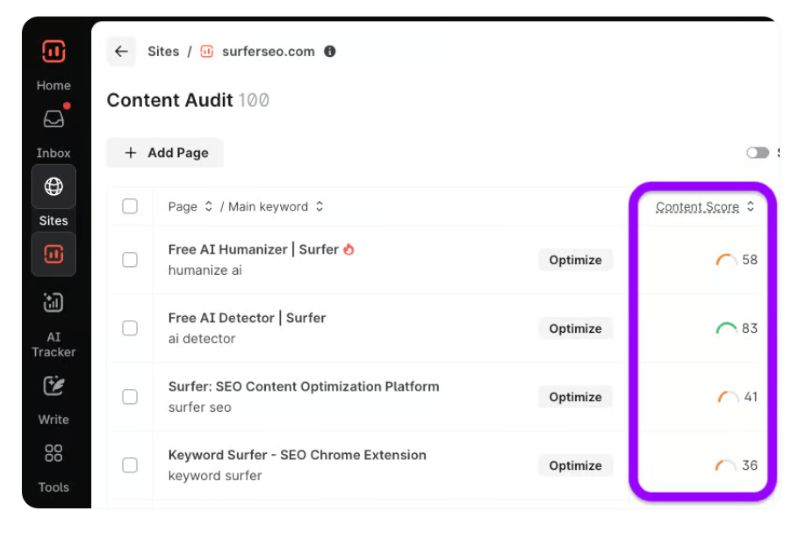Open the Inbox icon in sidebar
Screen dimensions: 800x534
click(53, 120)
